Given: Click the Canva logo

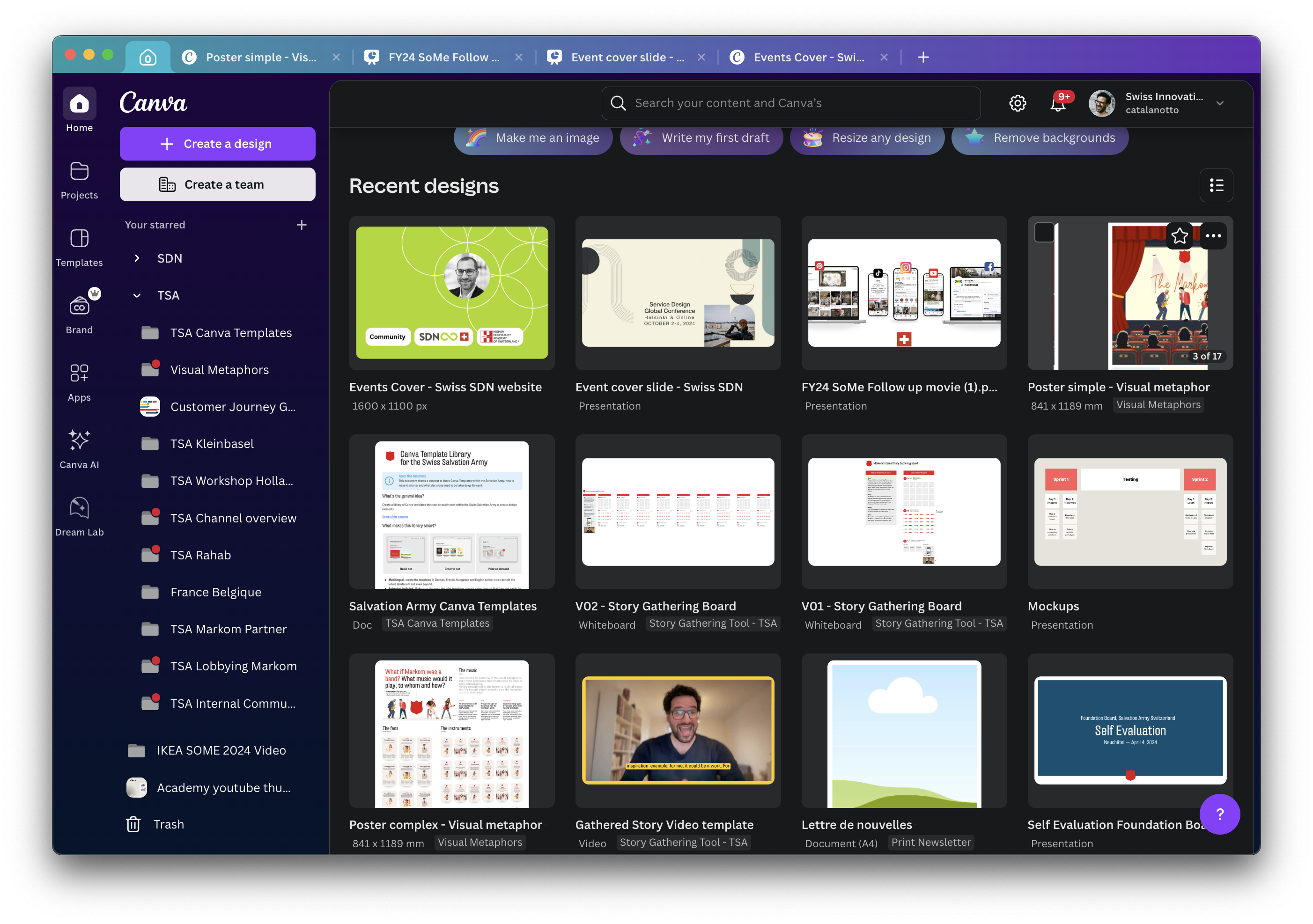Looking at the screenshot, I should 153,103.
